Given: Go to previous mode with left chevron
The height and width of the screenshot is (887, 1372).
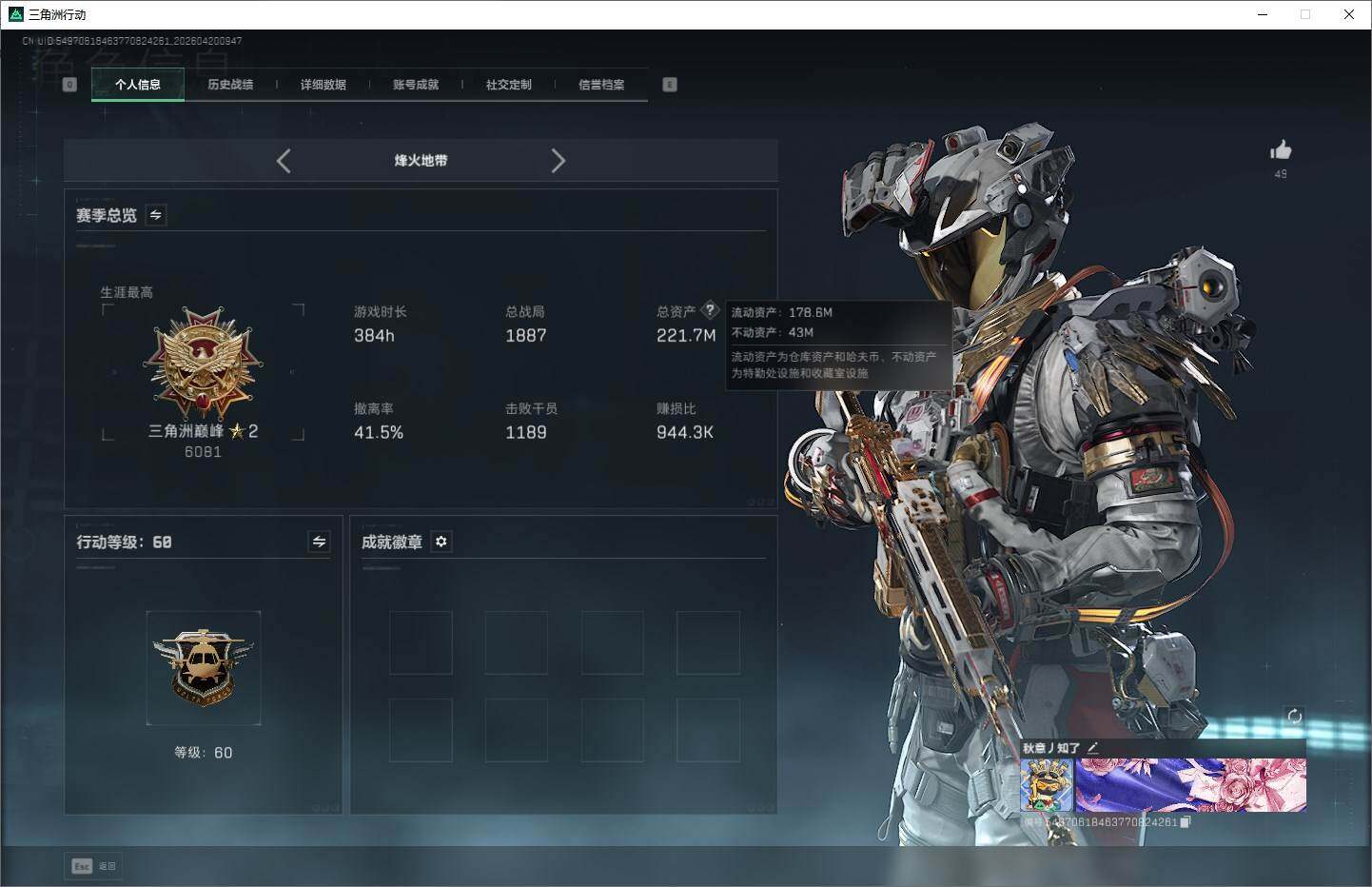Looking at the screenshot, I should point(284,161).
